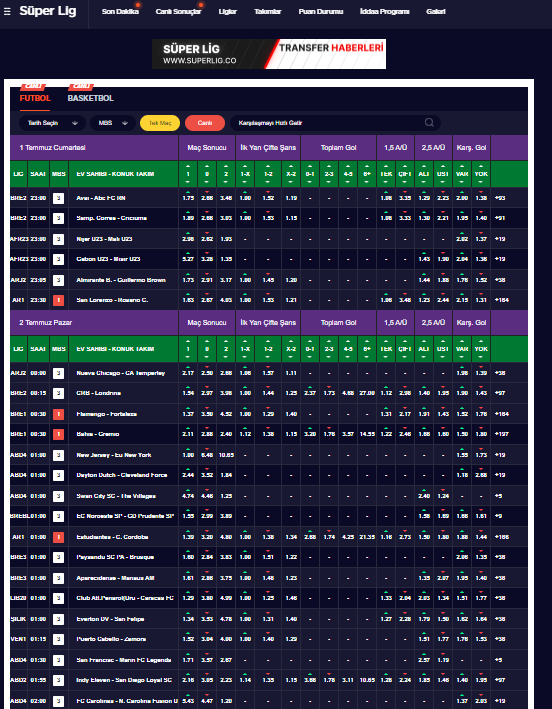Select 6+ total goals odds for CRB - Londrina

point(367,393)
